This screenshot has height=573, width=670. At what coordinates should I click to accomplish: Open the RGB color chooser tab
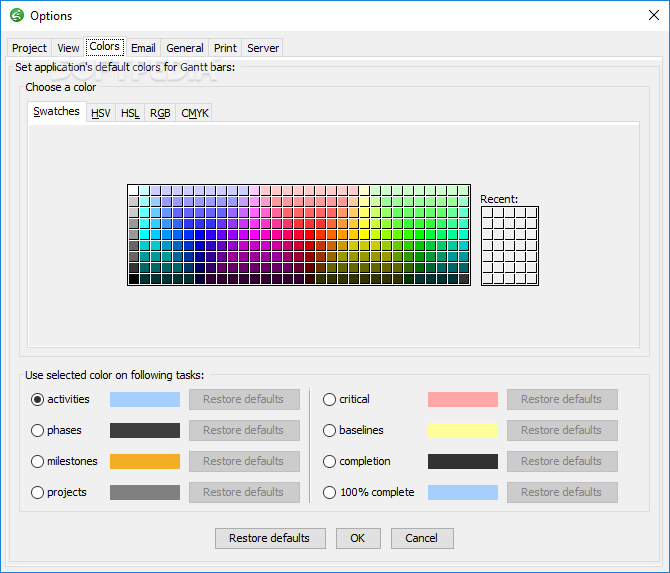160,113
